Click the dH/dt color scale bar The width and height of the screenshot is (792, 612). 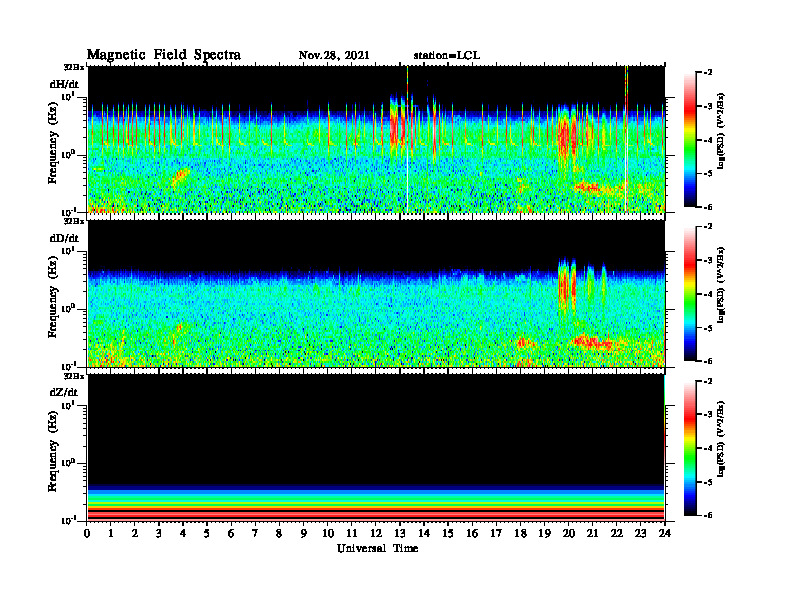coord(690,140)
